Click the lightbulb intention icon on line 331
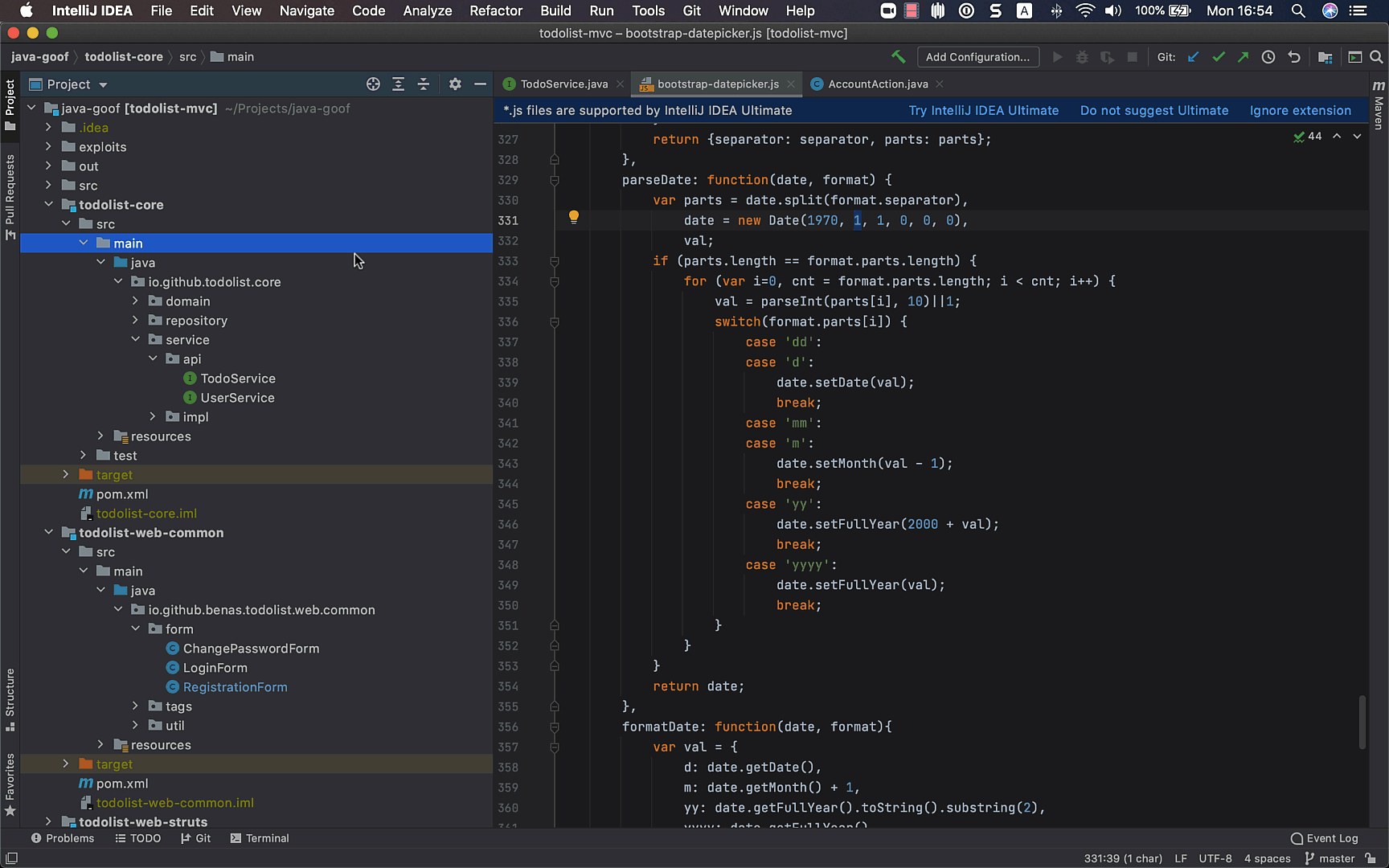This screenshot has height=868, width=1389. pos(574,217)
